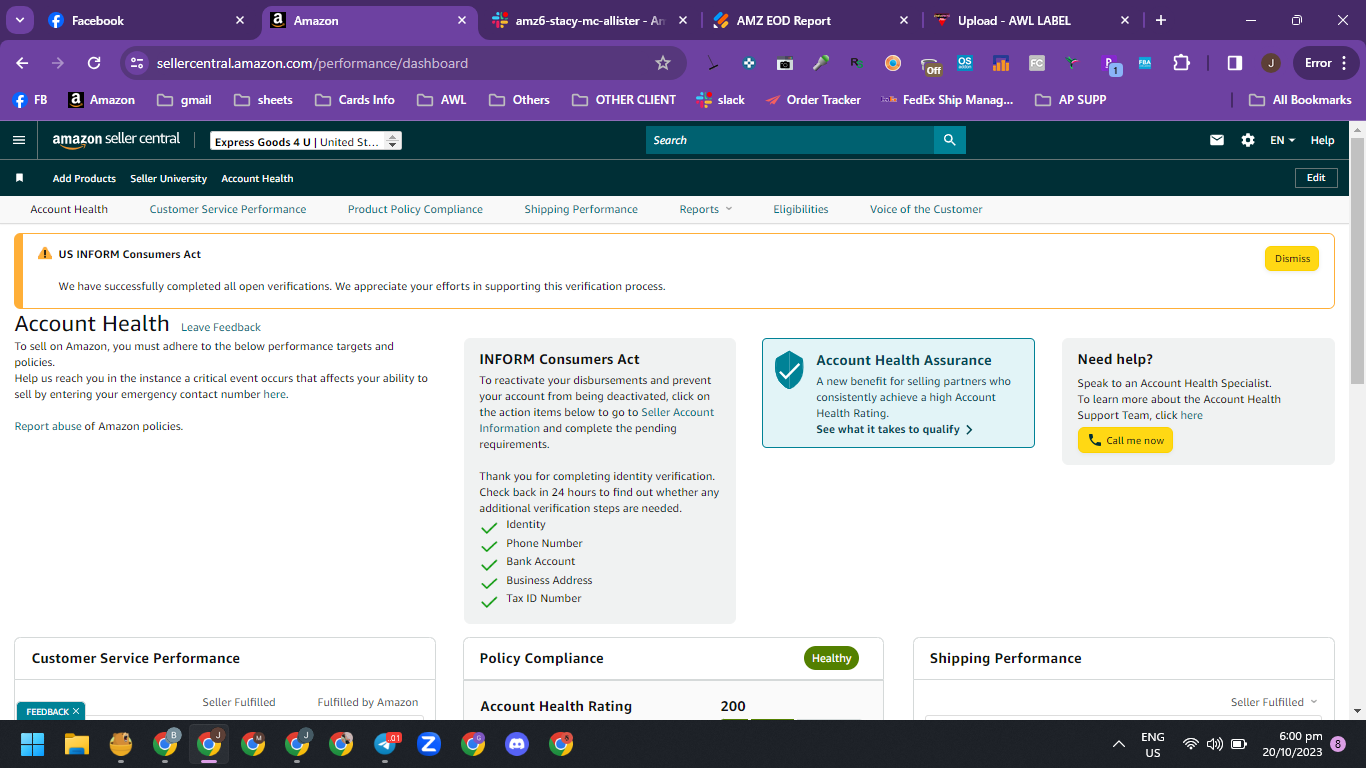The width and height of the screenshot is (1366, 768).
Task: Switch to the Facebook browser tab
Action: [146, 20]
